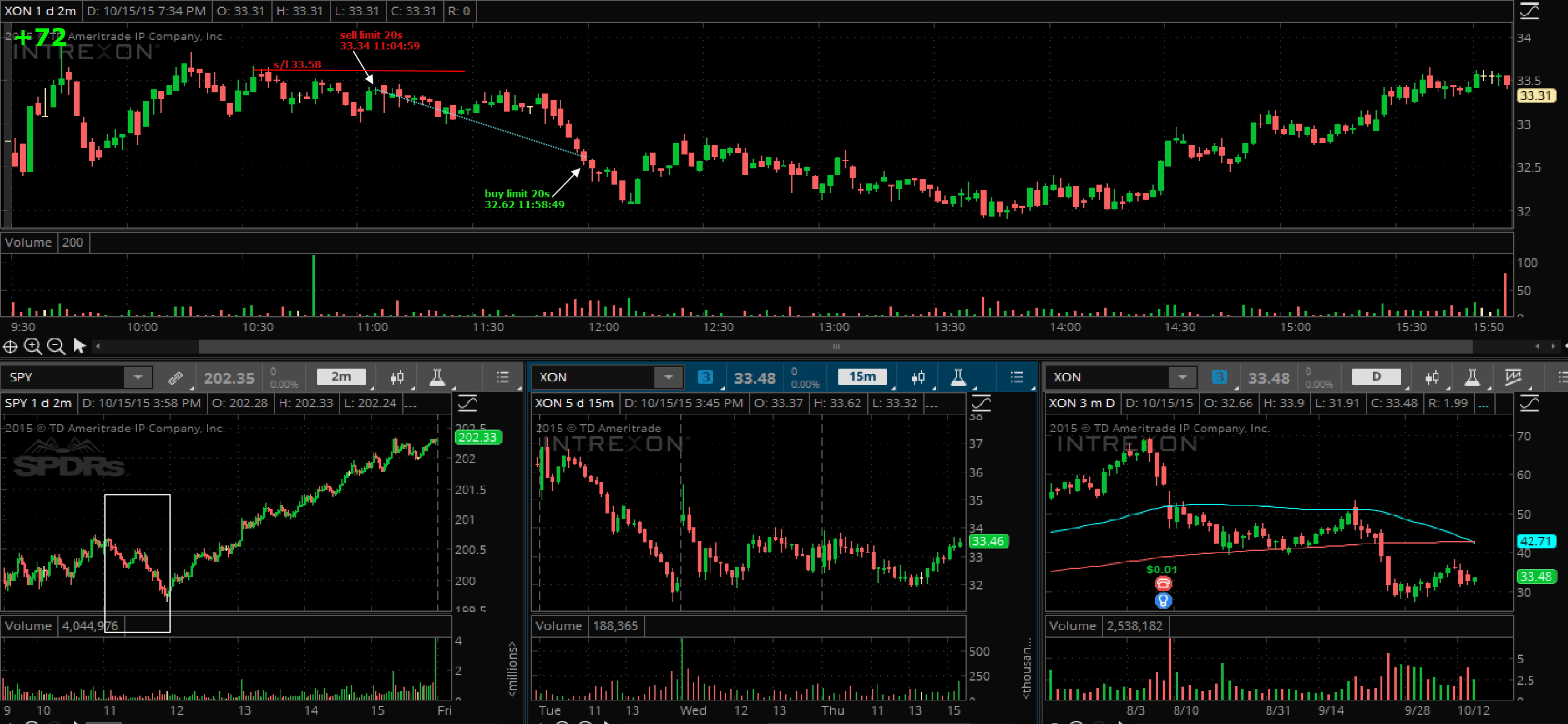
Task: Click the 'SPY 1 d 2m' header label
Action: click(x=39, y=403)
